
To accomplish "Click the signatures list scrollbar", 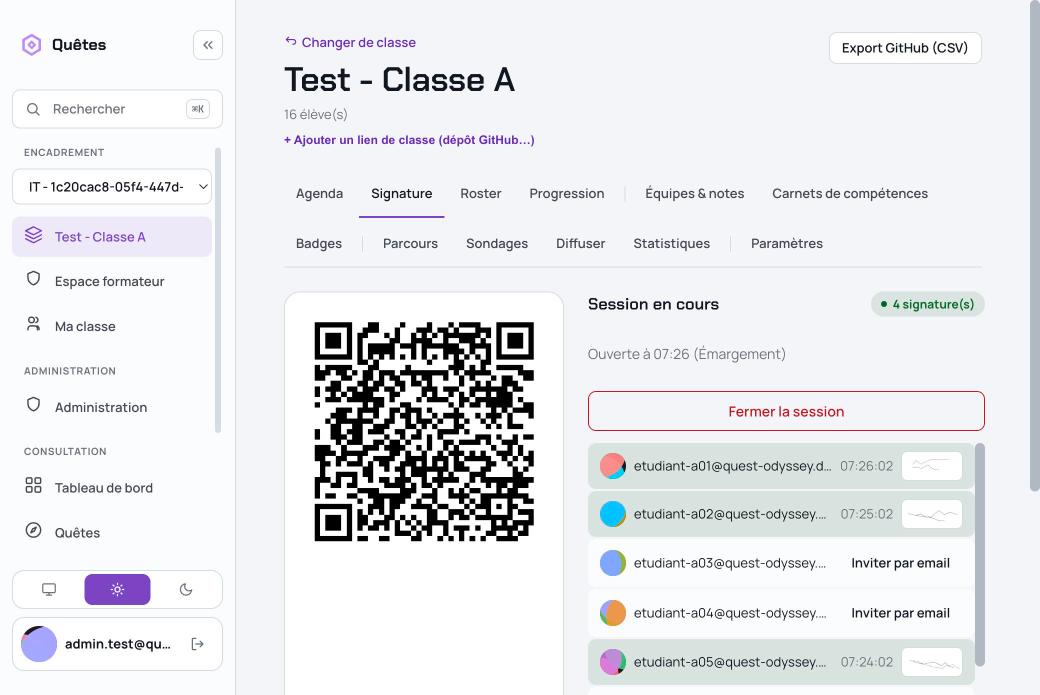I will pos(980,554).
